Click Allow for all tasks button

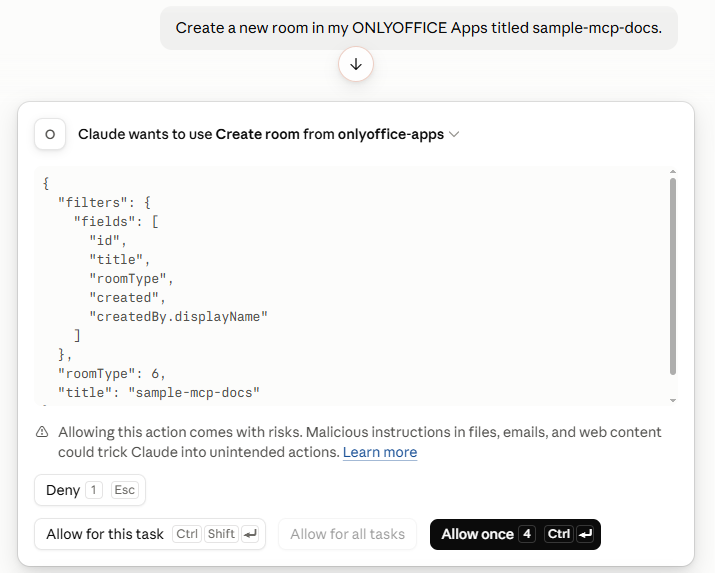pos(347,534)
